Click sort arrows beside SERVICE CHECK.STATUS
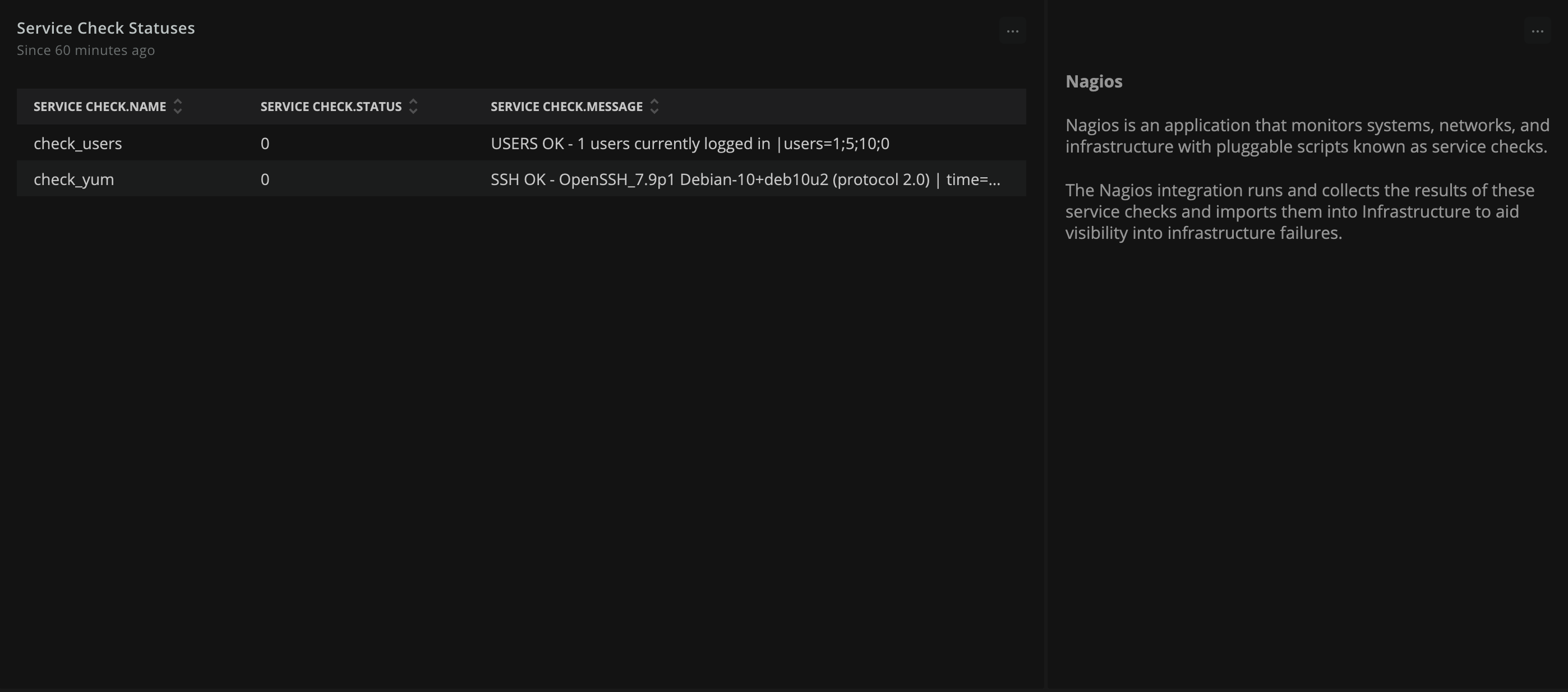1568x692 pixels. (x=413, y=107)
